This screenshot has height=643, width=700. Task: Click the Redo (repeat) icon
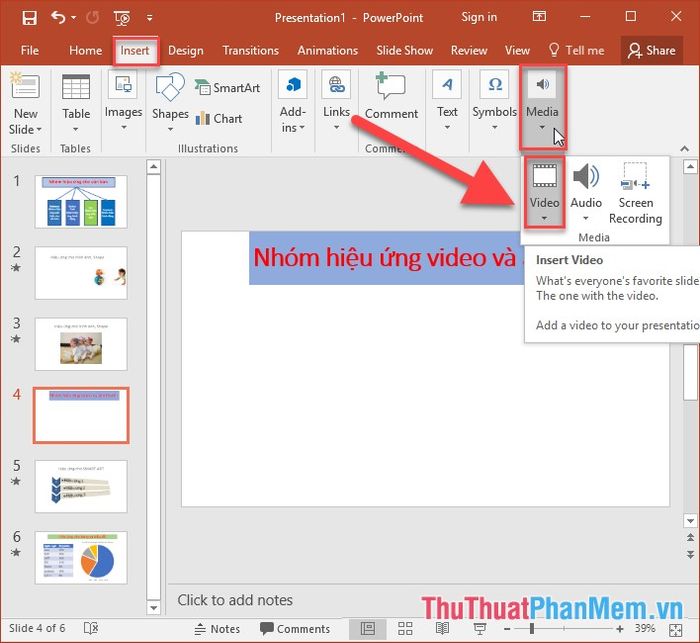[92, 18]
